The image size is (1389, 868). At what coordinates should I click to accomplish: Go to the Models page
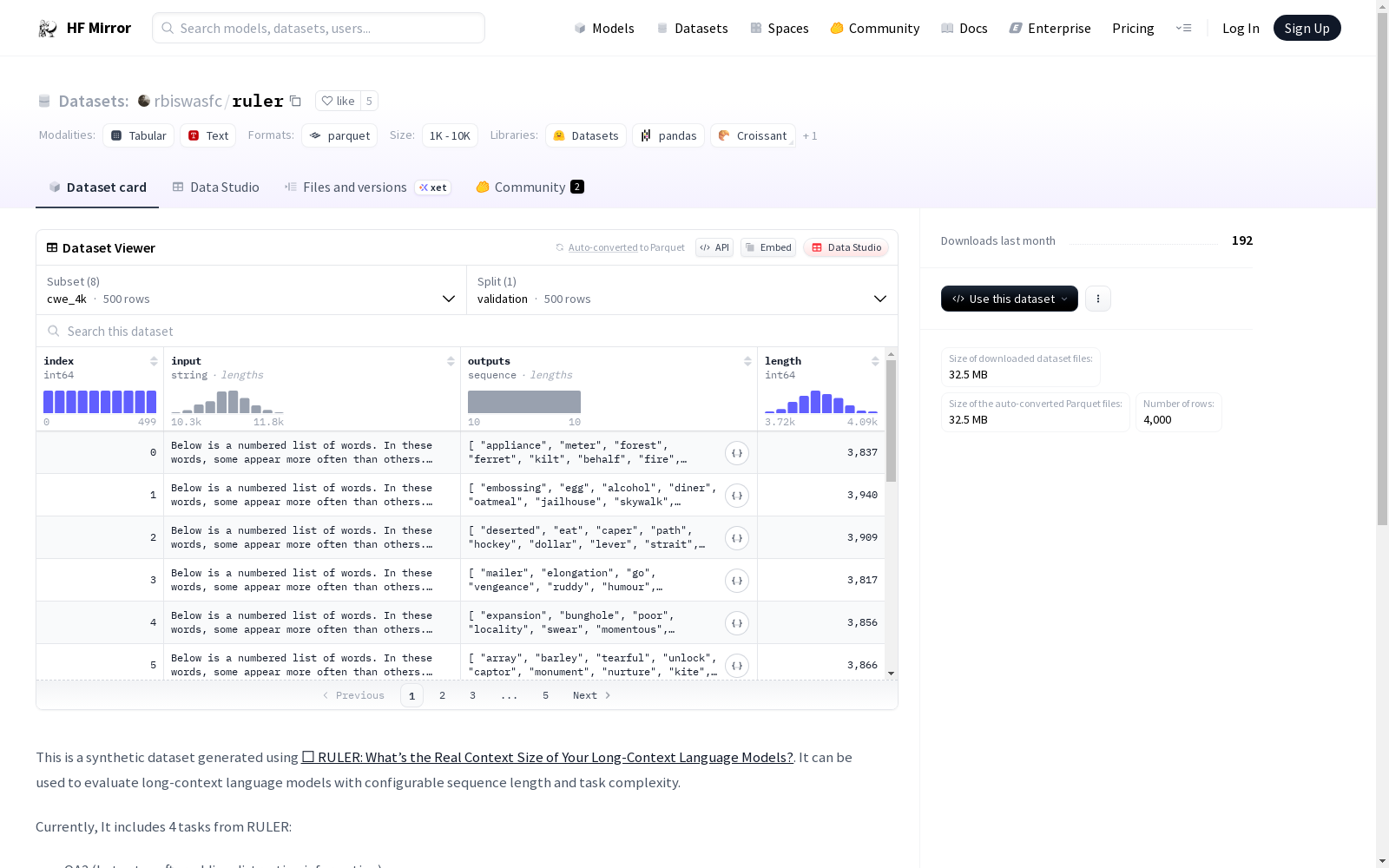[604, 28]
